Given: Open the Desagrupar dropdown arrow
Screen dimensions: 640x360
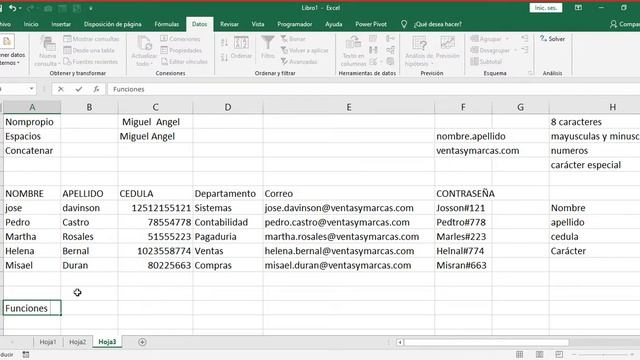Looking at the screenshot, I should [516, 50].
